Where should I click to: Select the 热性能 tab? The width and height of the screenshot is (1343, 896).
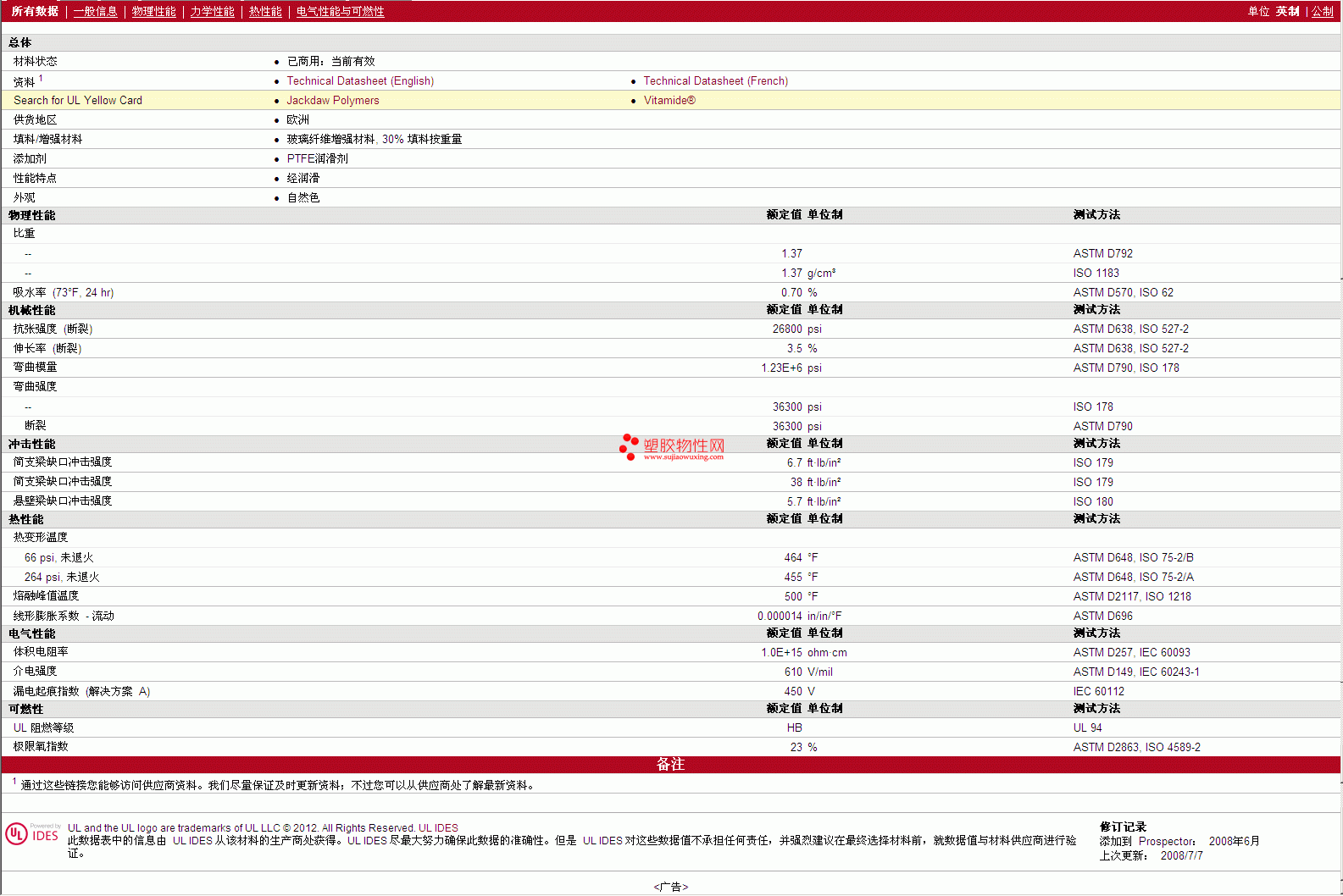[x=265, y=11]
